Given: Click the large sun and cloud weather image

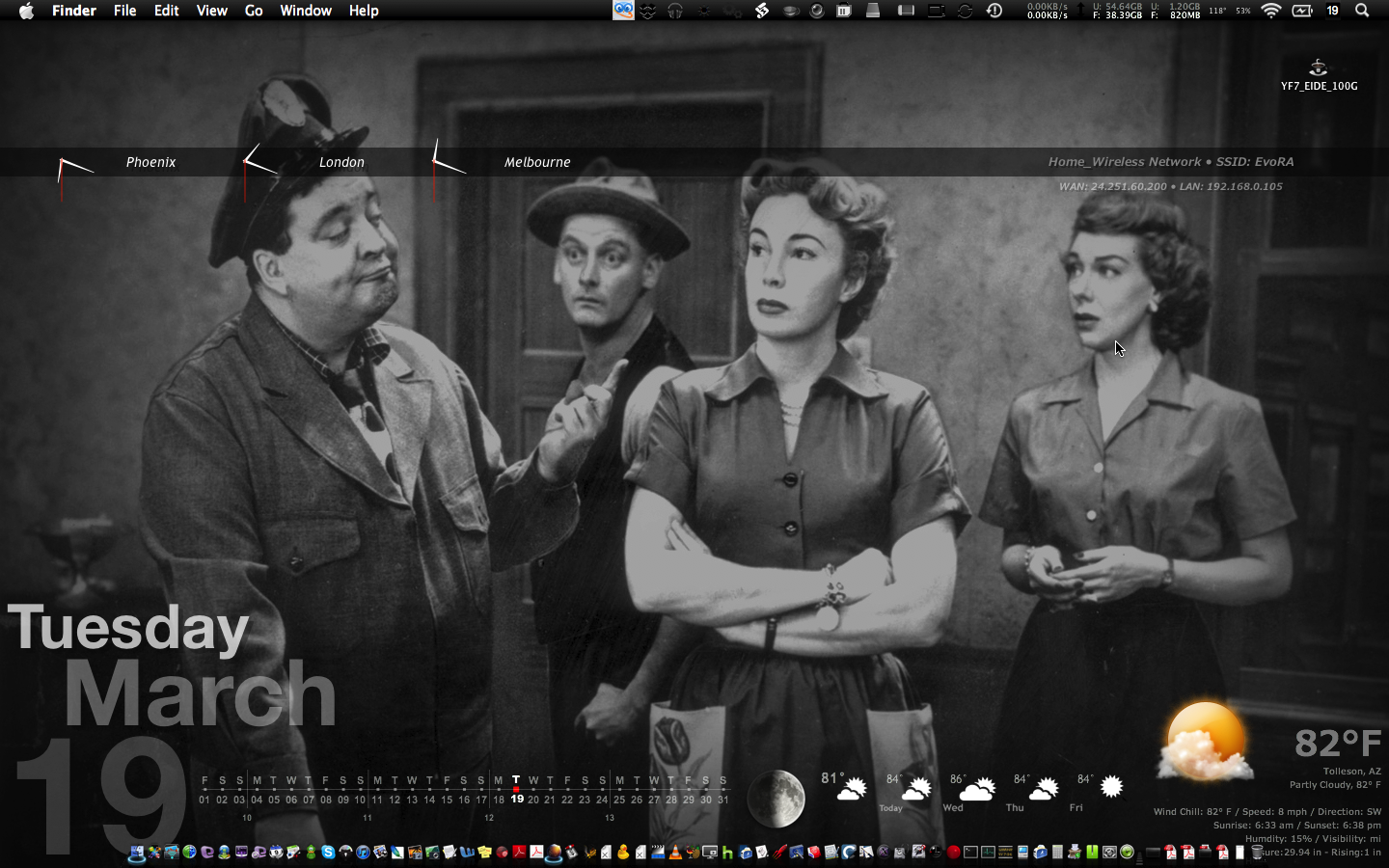Looking at the screenshot, I should tap(1205, 741).
